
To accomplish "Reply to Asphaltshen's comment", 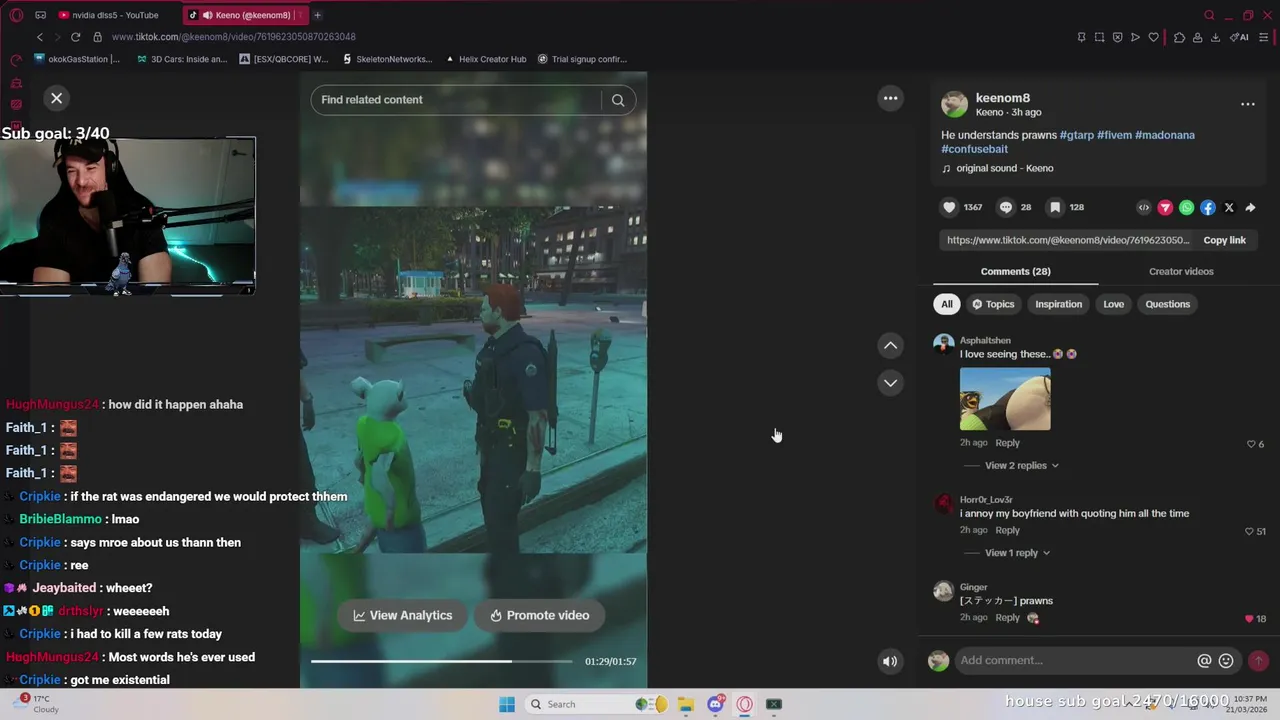I will 1007,443.
